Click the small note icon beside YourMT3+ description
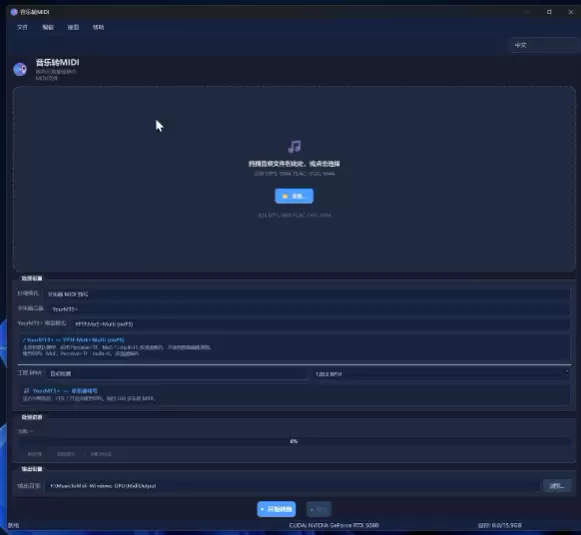This screenshot has height=535, width=581. click(x=26, y=391)
